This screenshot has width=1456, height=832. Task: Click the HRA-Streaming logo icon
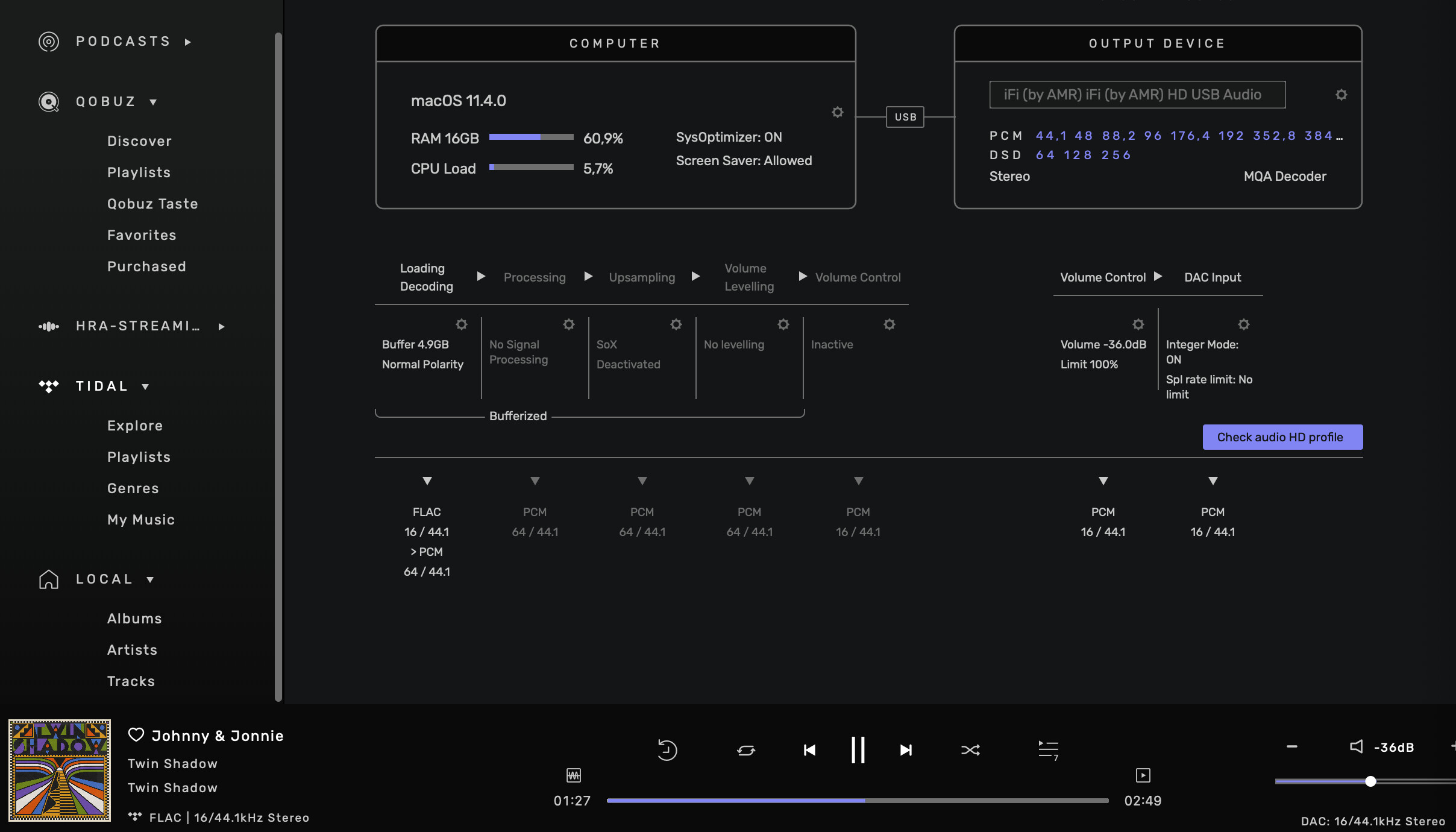pos(49,326)
